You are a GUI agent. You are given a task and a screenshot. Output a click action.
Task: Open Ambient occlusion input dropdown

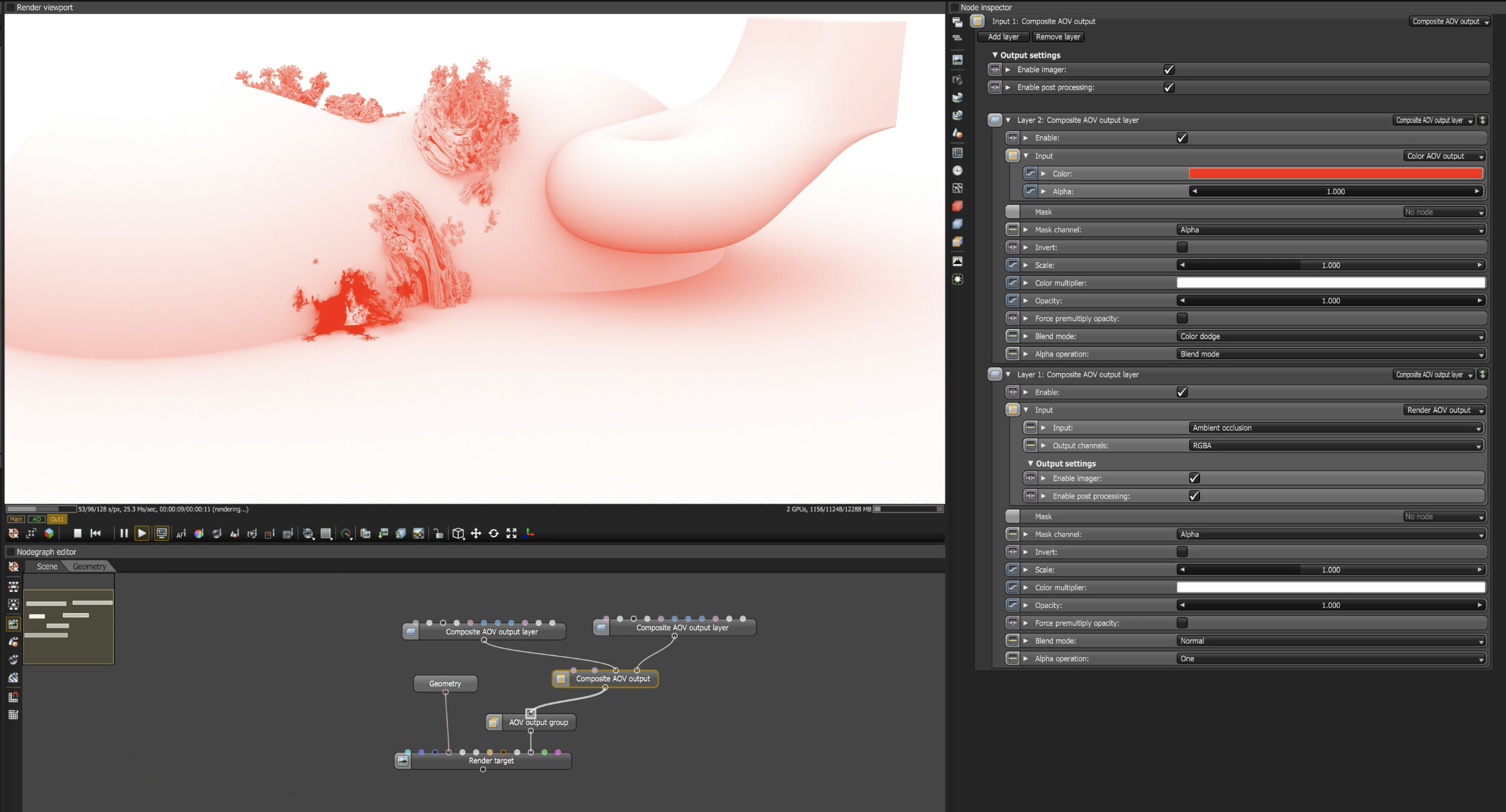1336,427
